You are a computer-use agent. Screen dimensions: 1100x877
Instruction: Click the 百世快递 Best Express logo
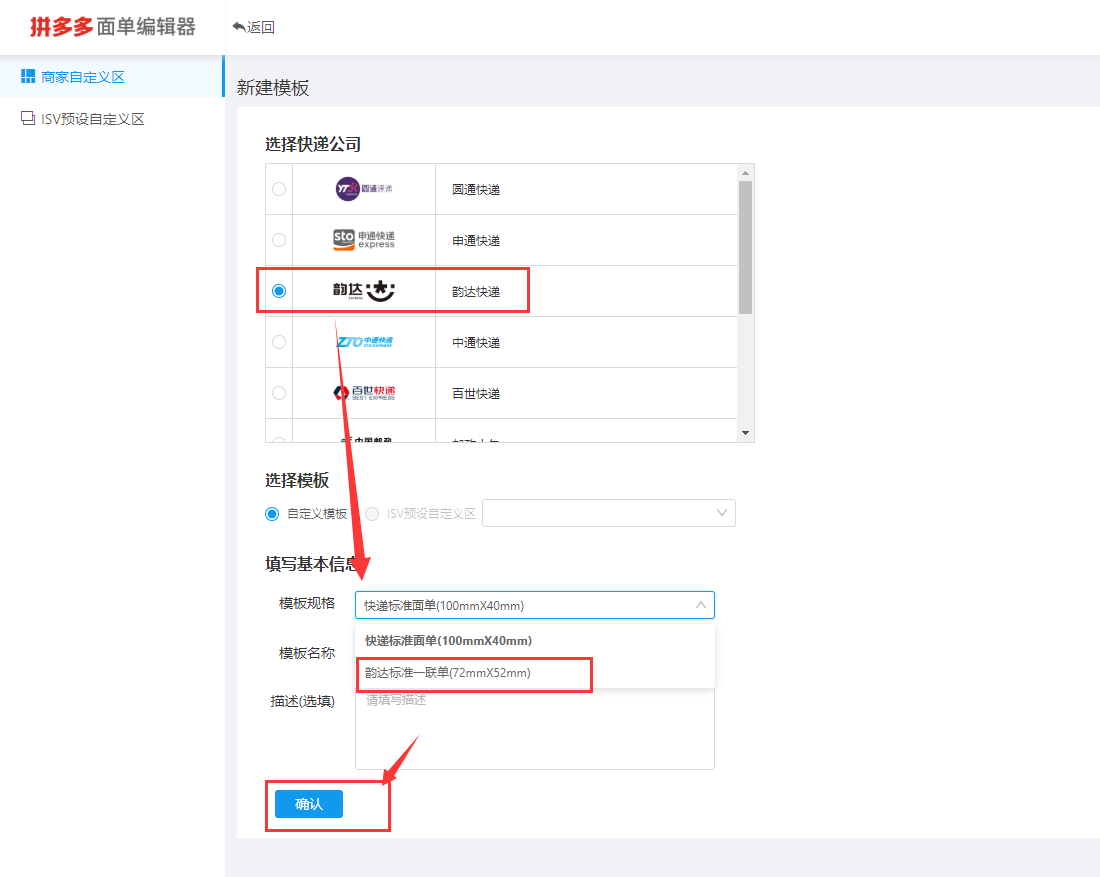click(x=364, y=393)
